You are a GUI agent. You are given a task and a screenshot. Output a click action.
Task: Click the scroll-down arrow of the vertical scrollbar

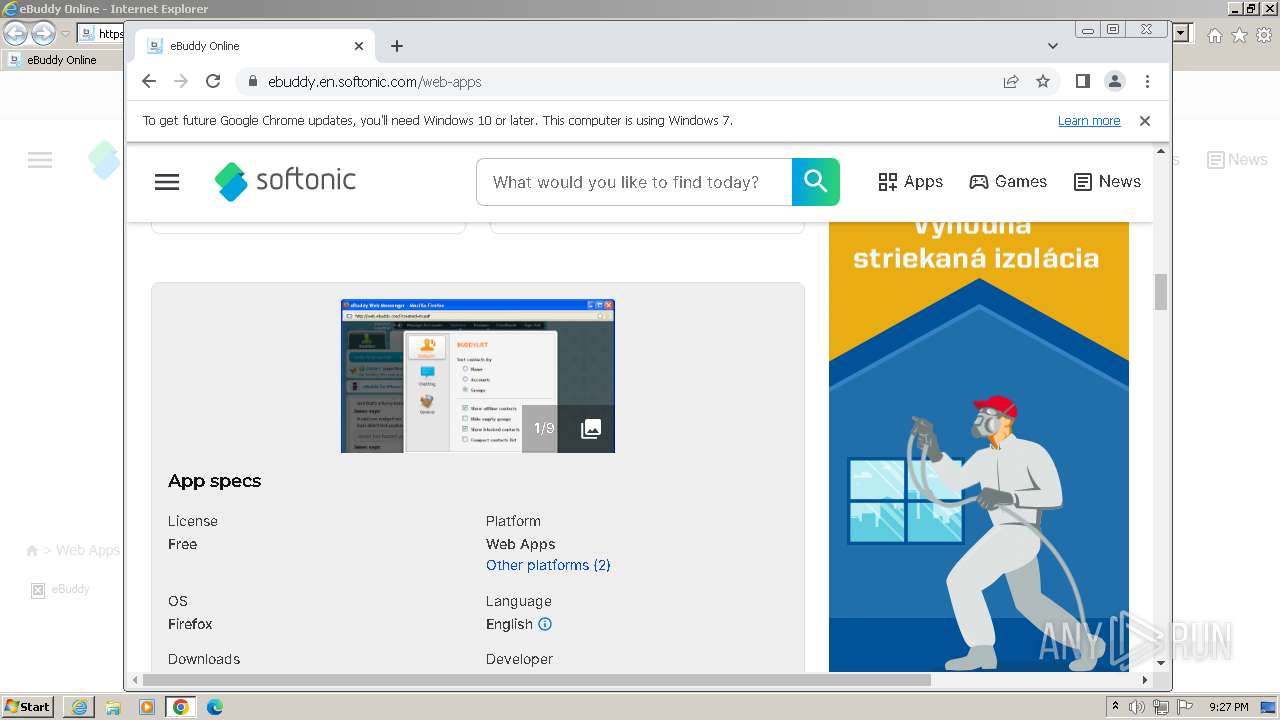pos(1161,663)
